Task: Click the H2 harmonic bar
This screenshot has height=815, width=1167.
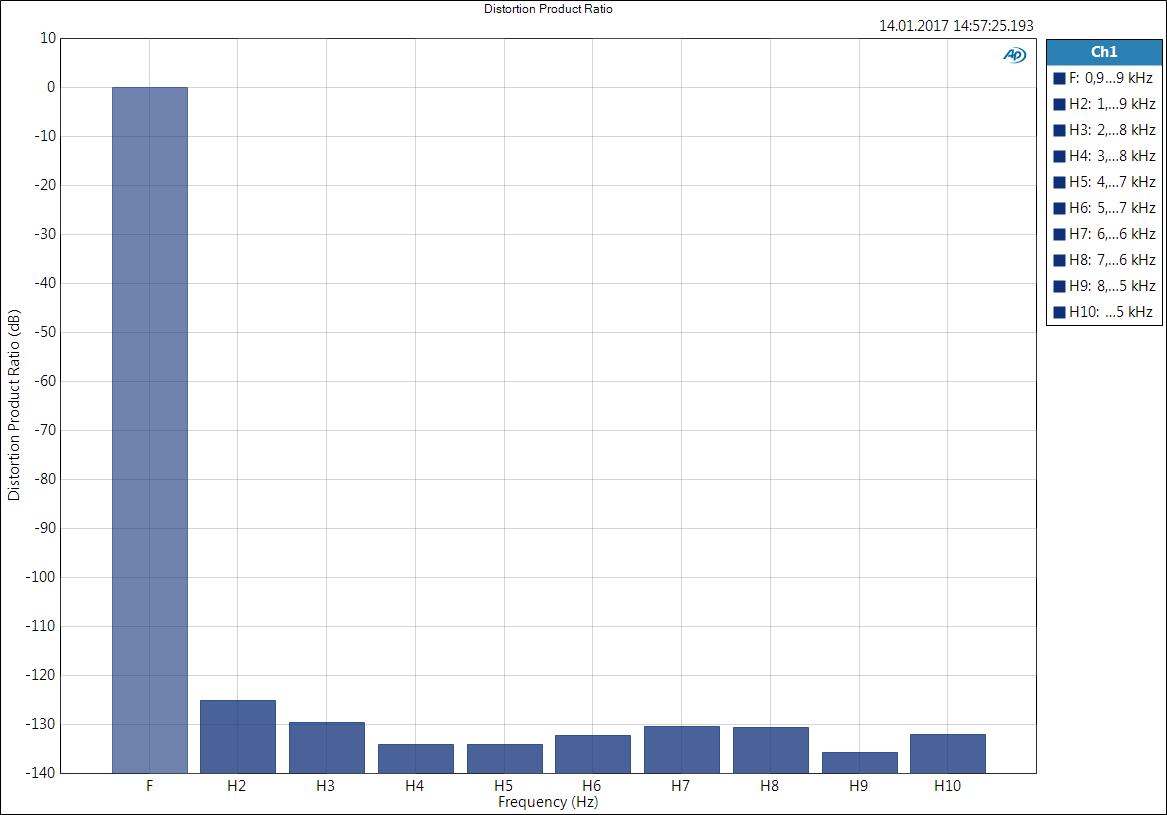Action: (238, 737)
